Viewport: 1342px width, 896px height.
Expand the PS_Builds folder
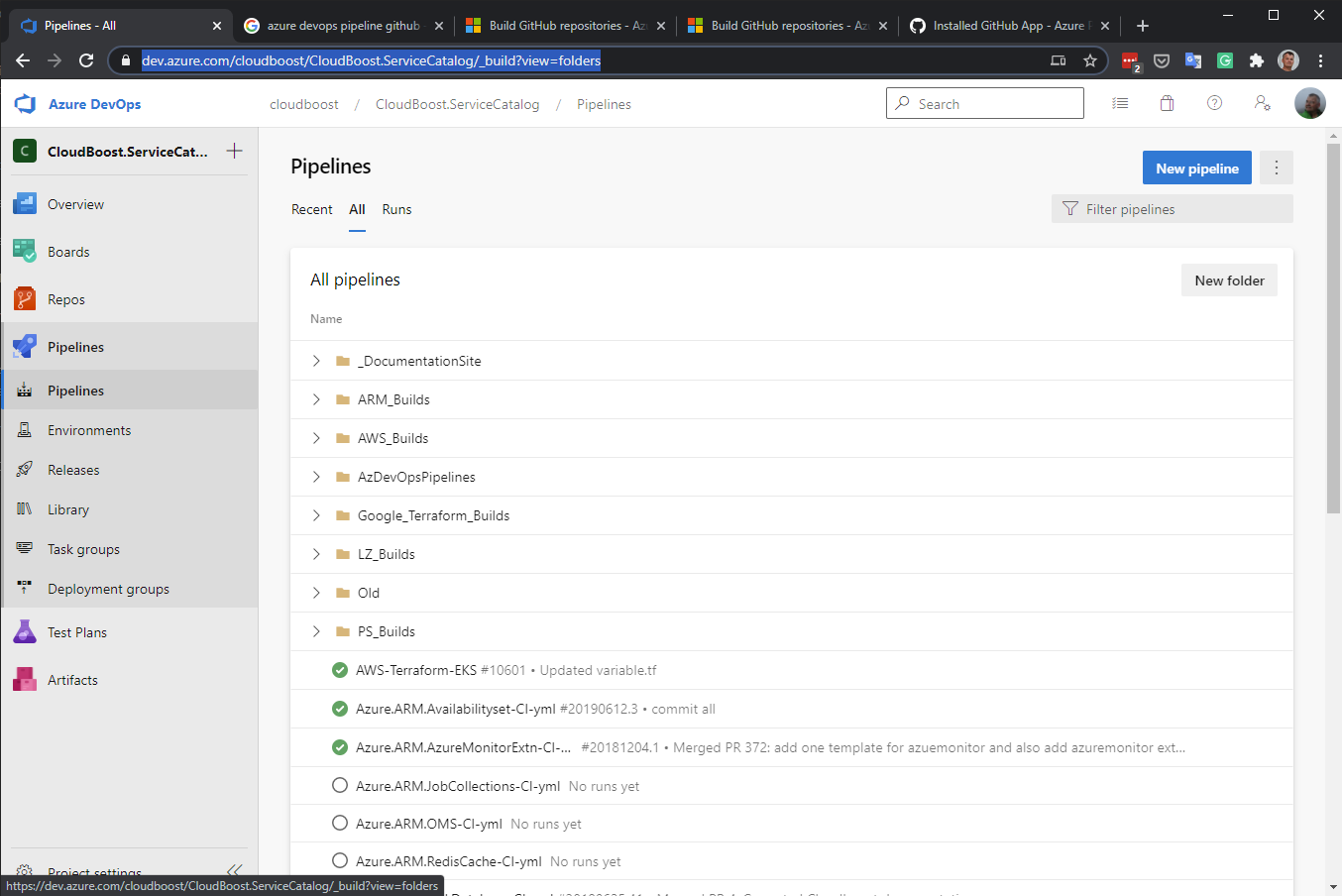316,631
